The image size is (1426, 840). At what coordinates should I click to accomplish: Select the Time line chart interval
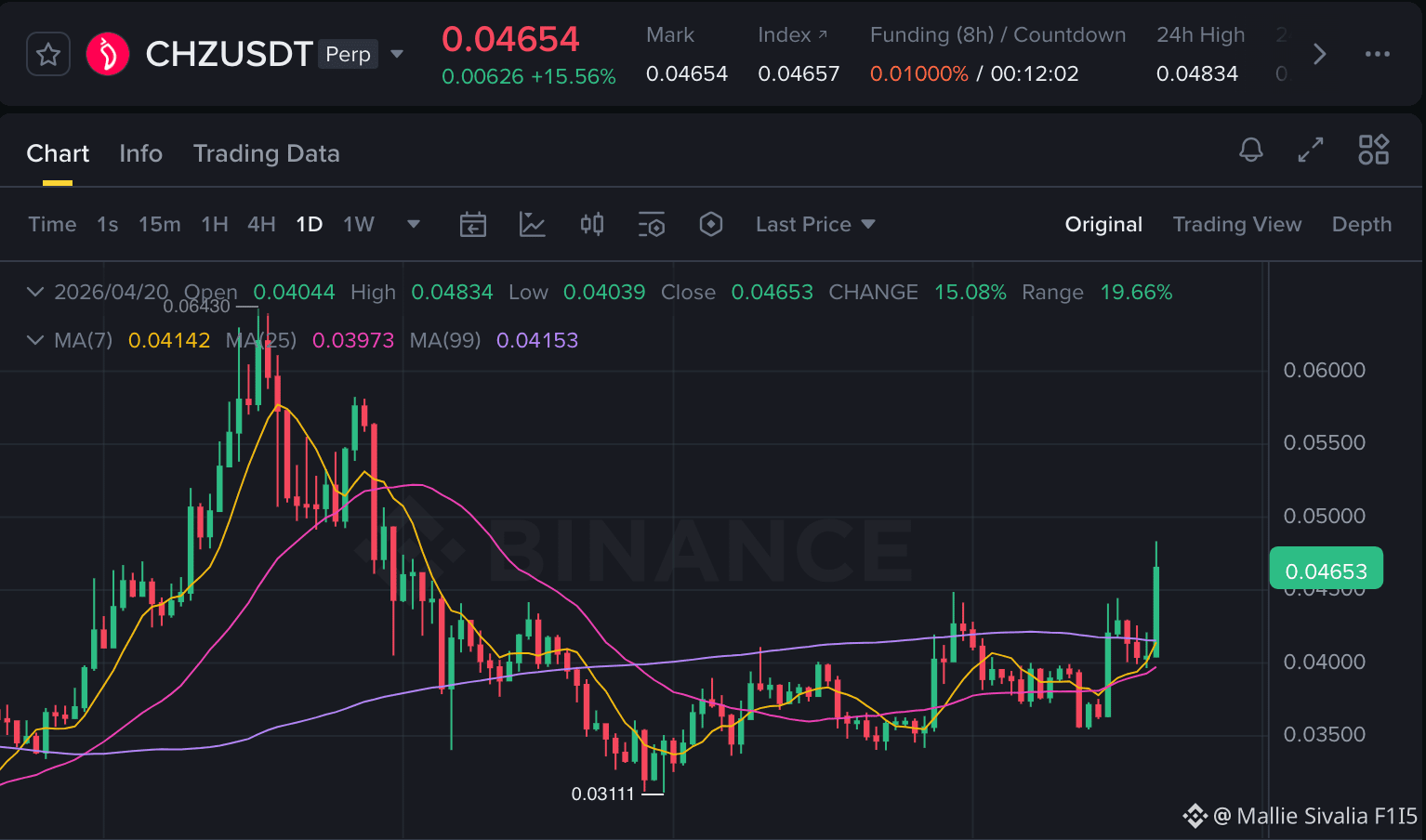(52, 224)
